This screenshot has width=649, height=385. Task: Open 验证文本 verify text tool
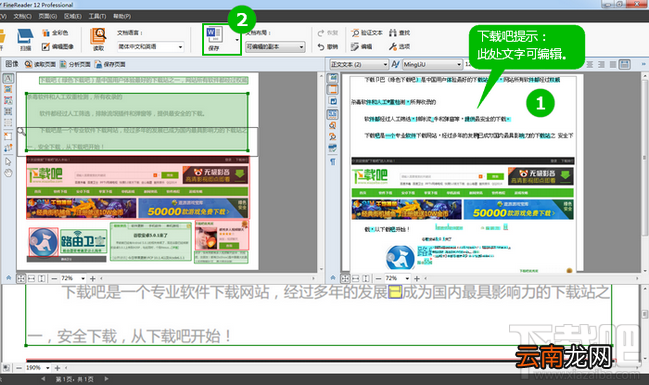click(x=367, y=33)
